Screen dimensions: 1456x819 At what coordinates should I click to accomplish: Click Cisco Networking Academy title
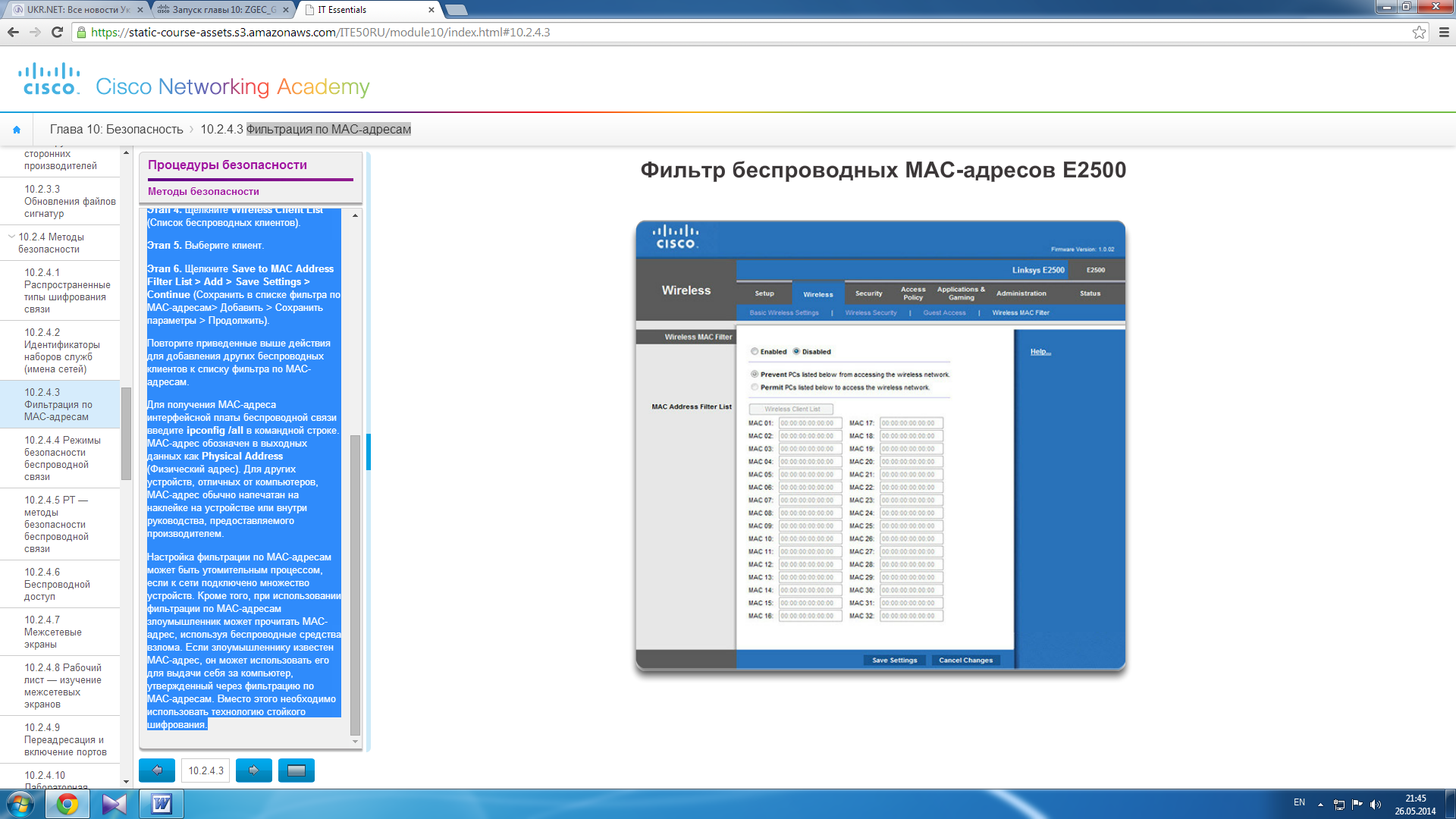(233, 87)
